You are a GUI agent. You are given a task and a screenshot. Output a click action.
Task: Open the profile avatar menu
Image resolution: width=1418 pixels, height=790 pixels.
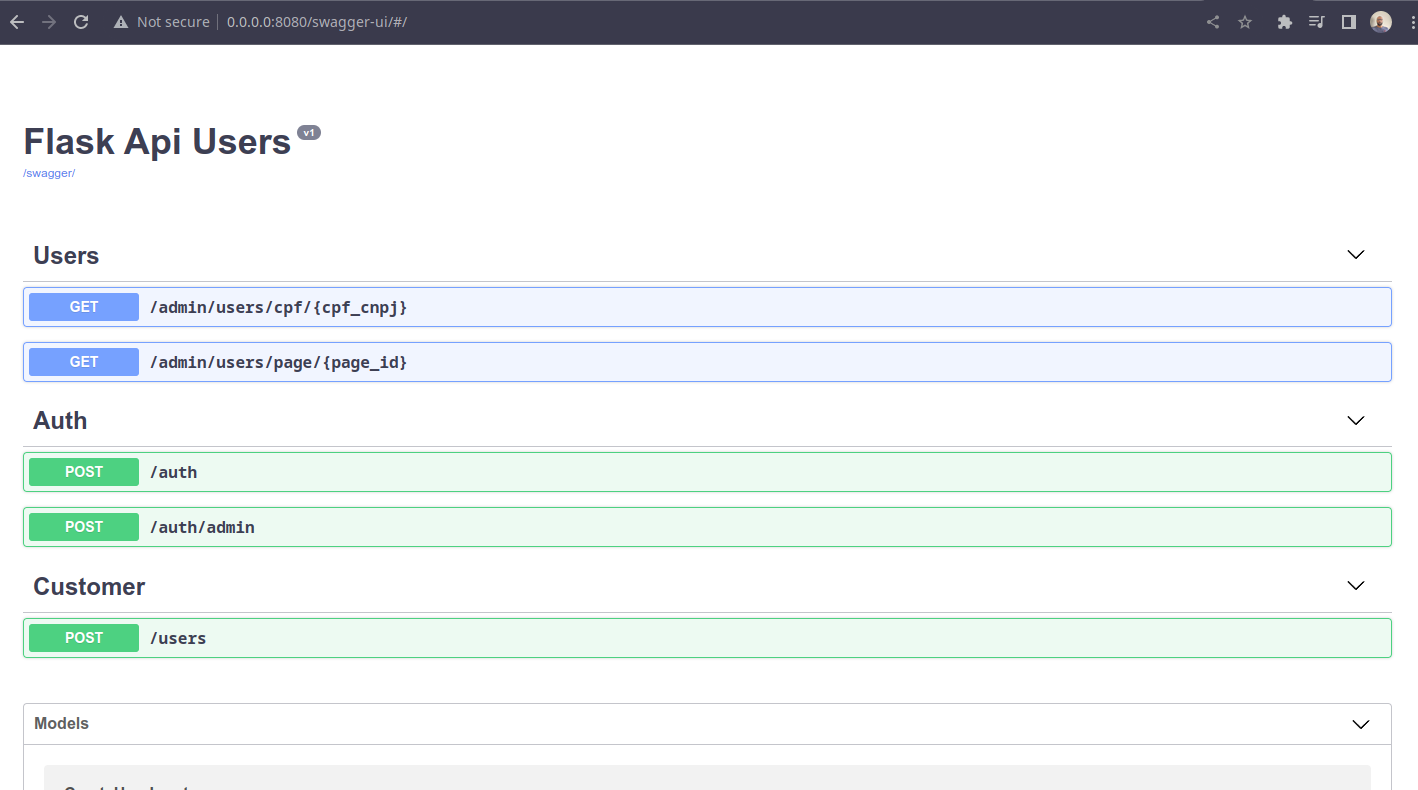tap(1381, 22)
